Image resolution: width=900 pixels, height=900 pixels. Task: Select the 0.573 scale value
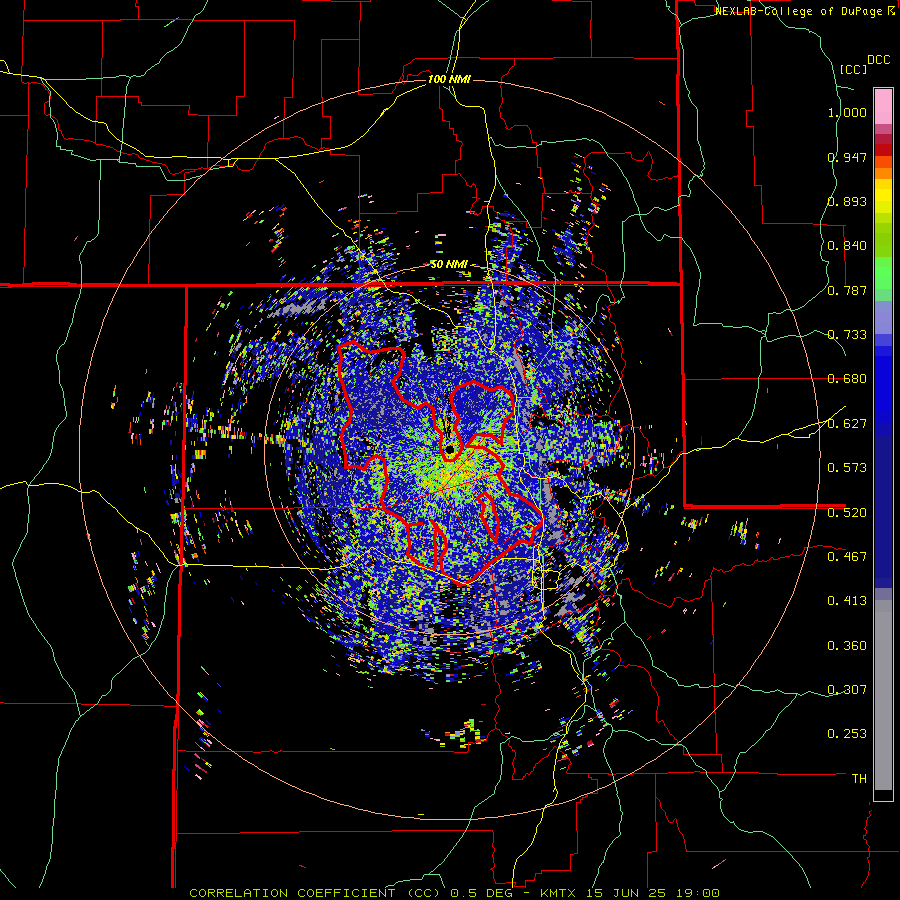(x=847, y=468)
